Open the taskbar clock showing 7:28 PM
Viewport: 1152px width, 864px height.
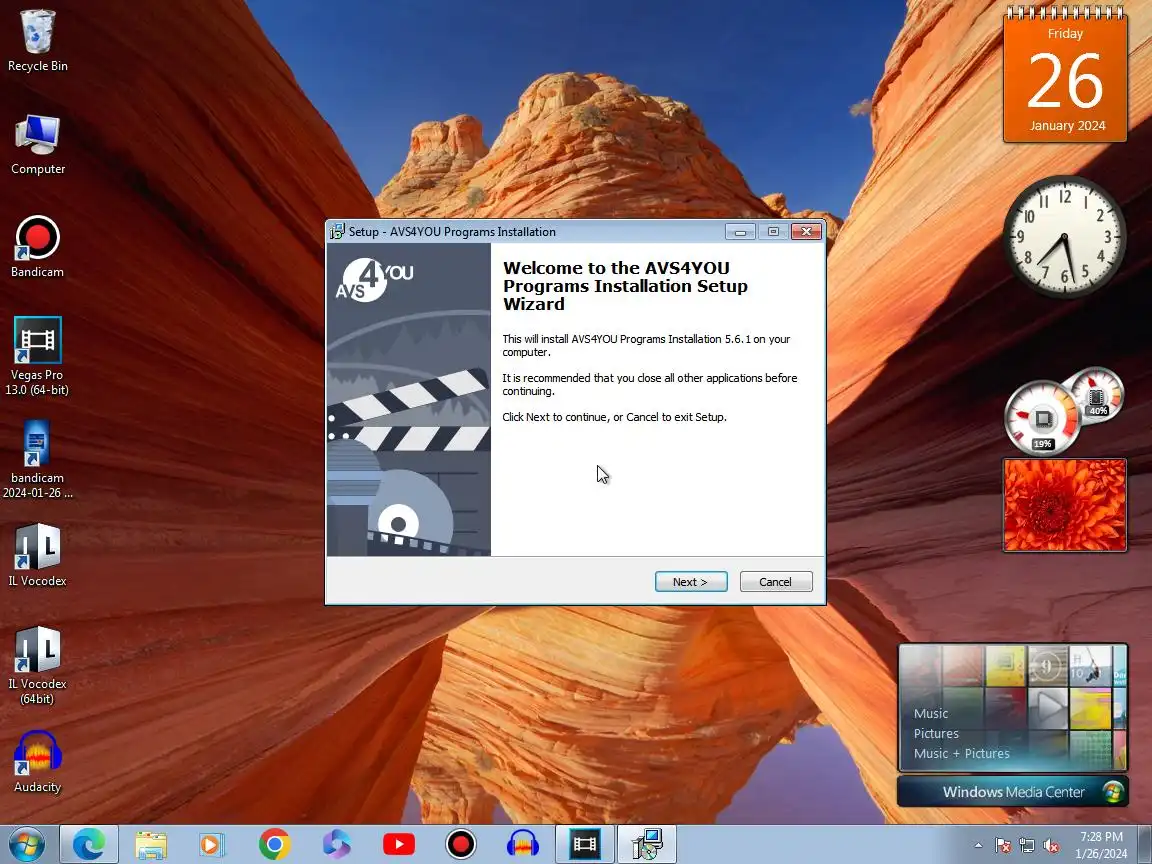[x=1101, y=845]
